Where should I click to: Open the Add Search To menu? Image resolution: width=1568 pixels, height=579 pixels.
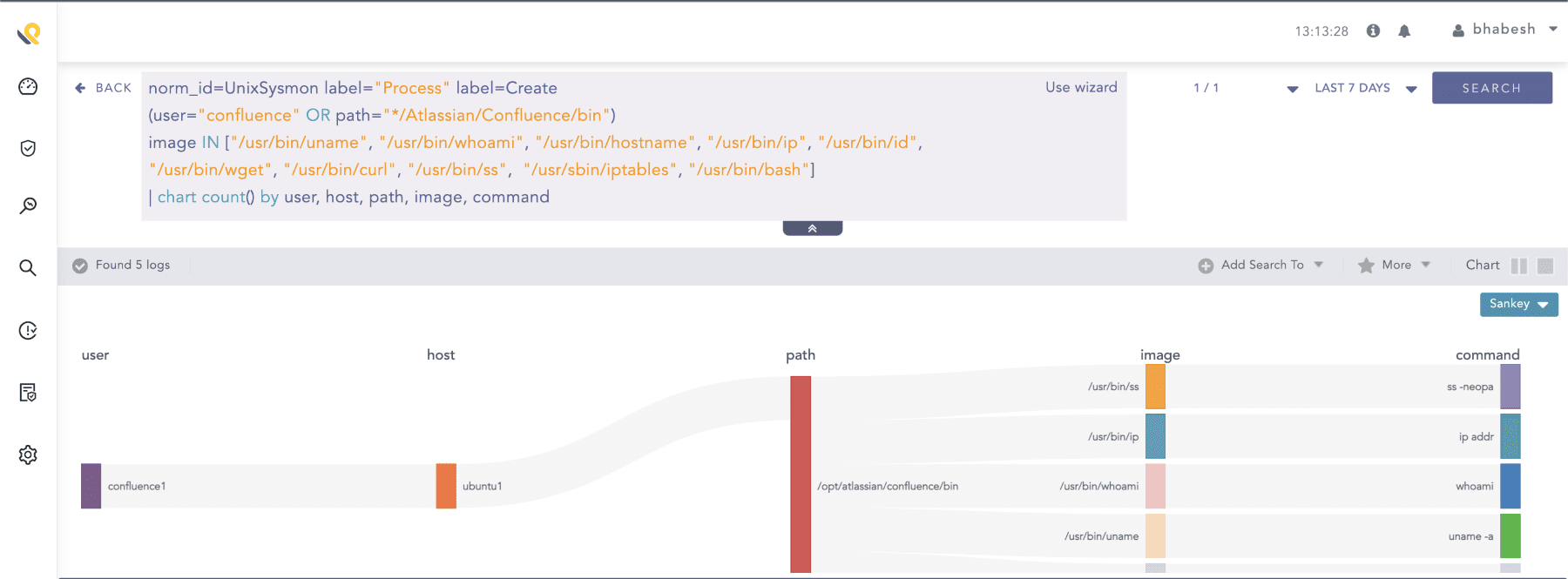tap(1261, 266)
